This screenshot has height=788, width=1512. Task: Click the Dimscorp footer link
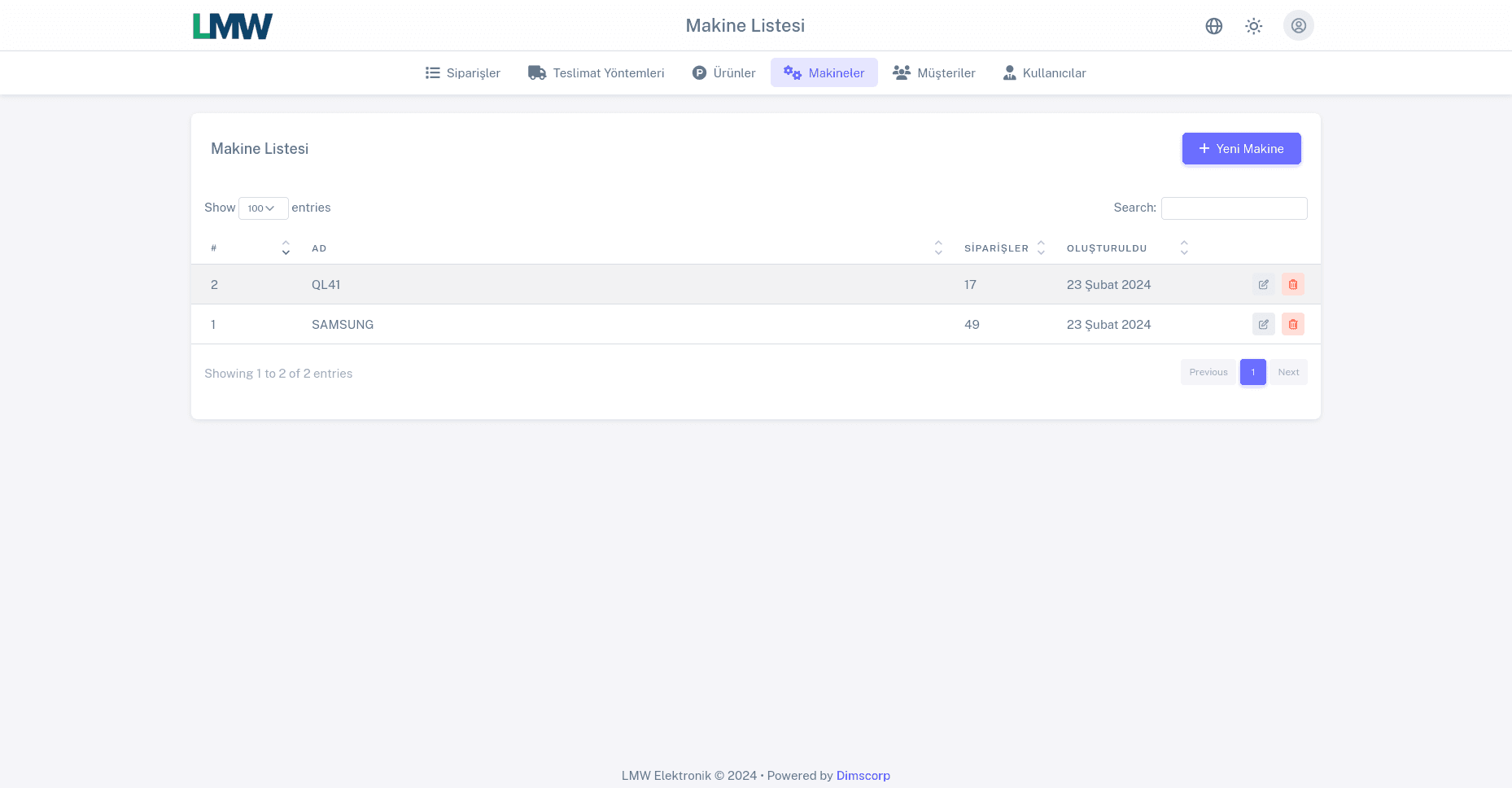863,776
